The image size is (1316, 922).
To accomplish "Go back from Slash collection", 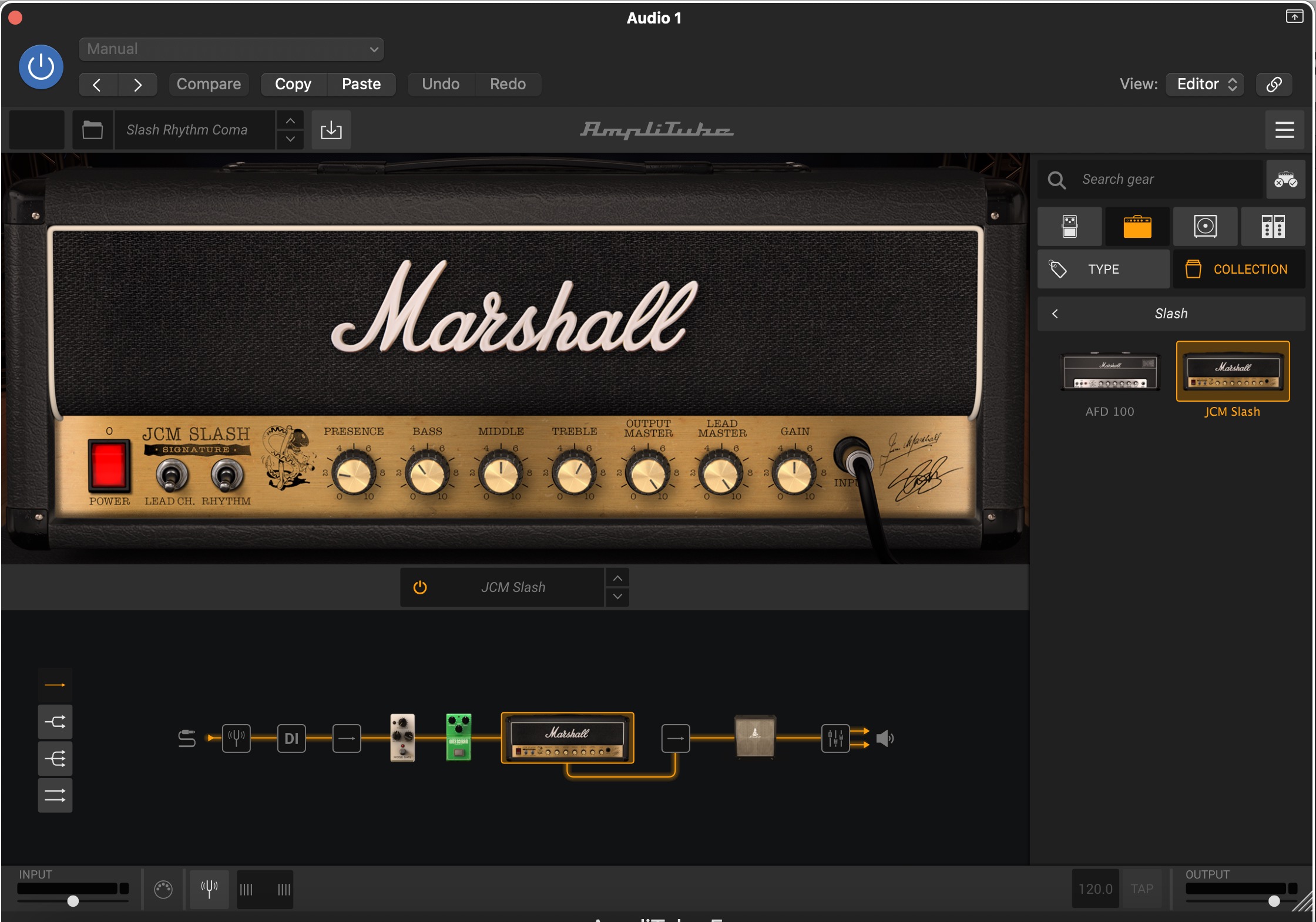I will point(1055,314).
